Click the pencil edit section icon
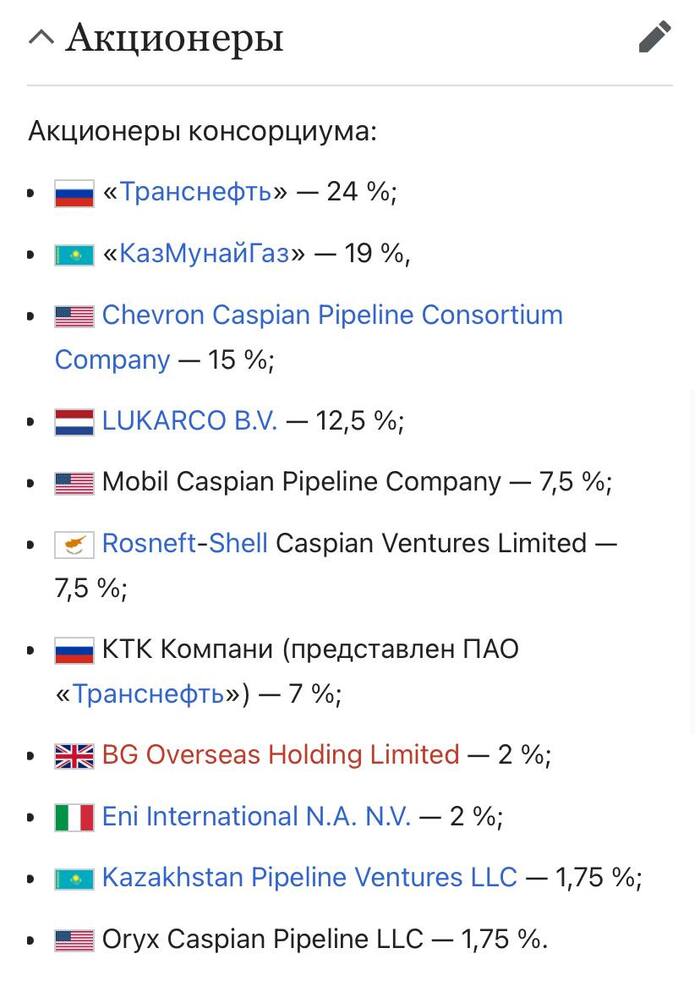The height and width of the screenshot is (992, 700). (655, 38)
